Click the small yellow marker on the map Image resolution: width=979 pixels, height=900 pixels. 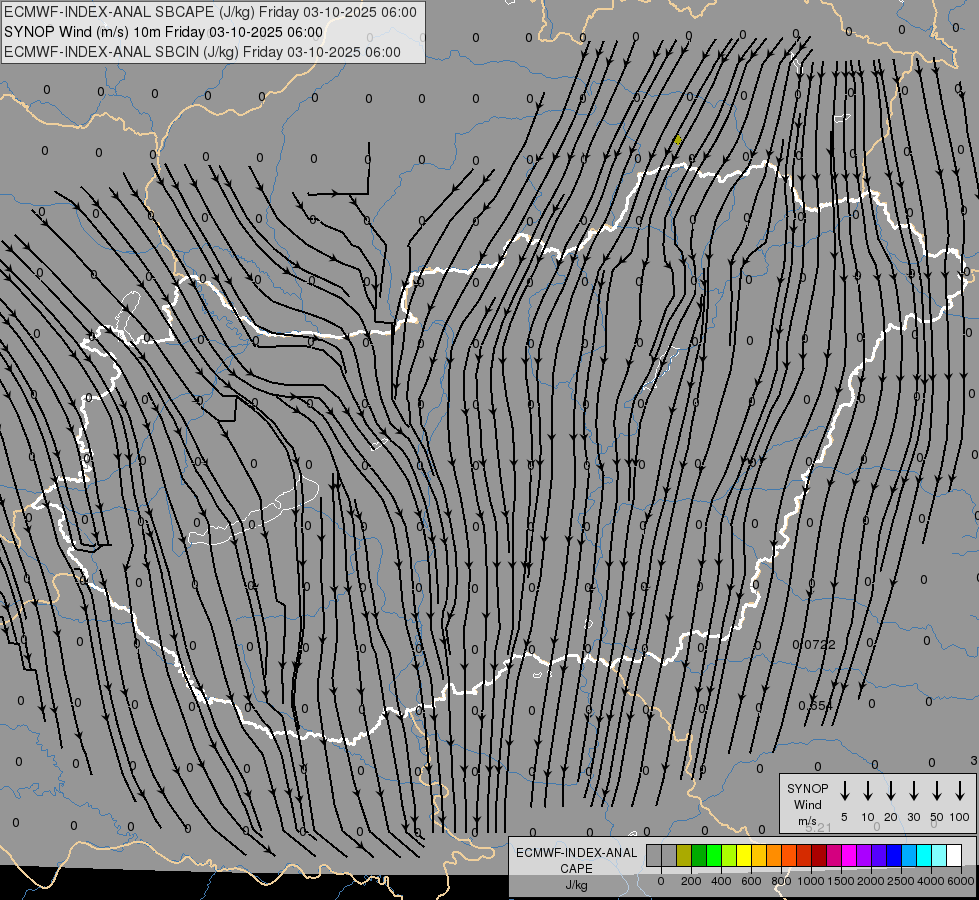678,140
